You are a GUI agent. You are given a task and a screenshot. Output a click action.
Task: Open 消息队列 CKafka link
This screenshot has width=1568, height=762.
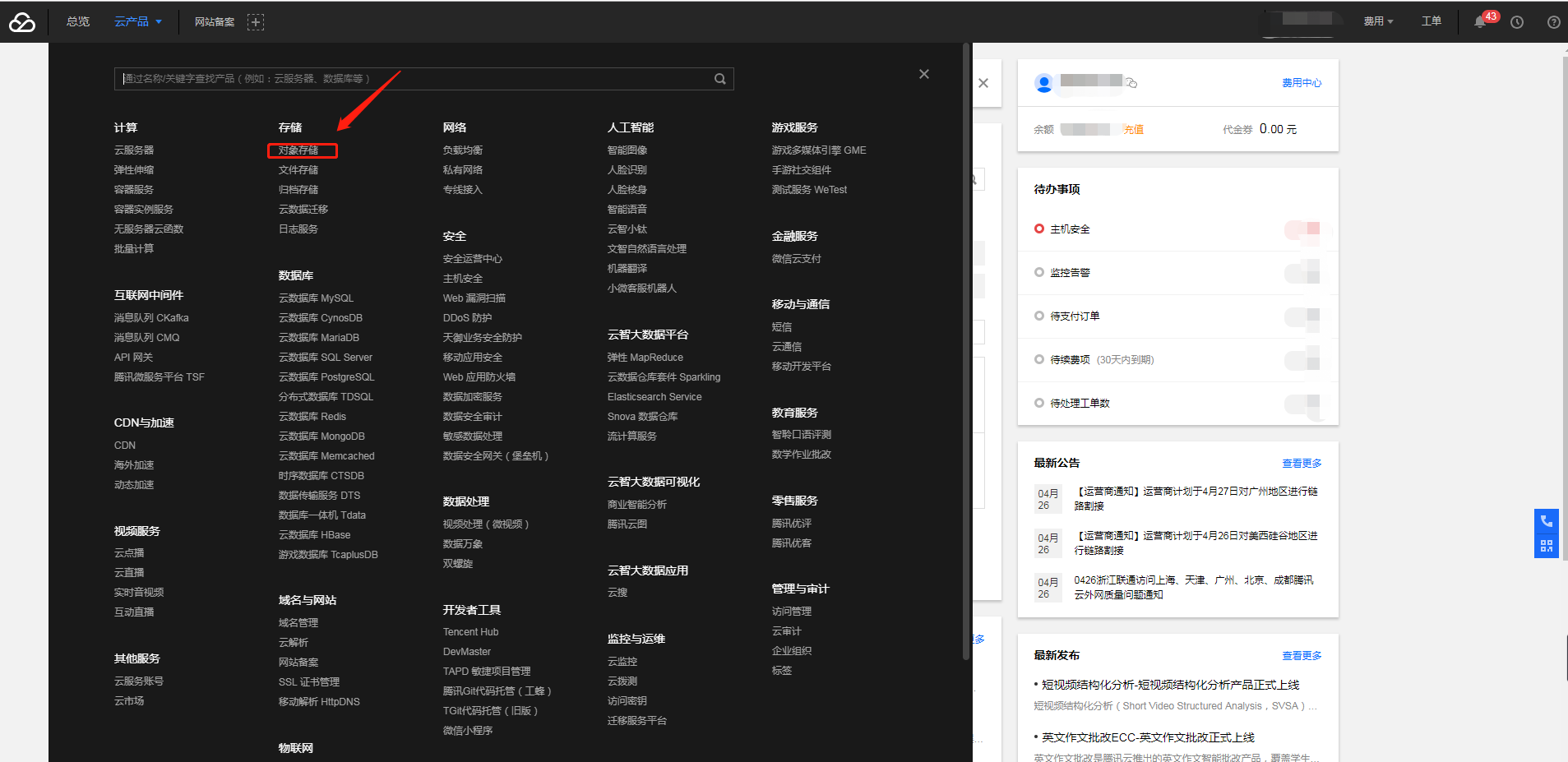tap(151, 318)
